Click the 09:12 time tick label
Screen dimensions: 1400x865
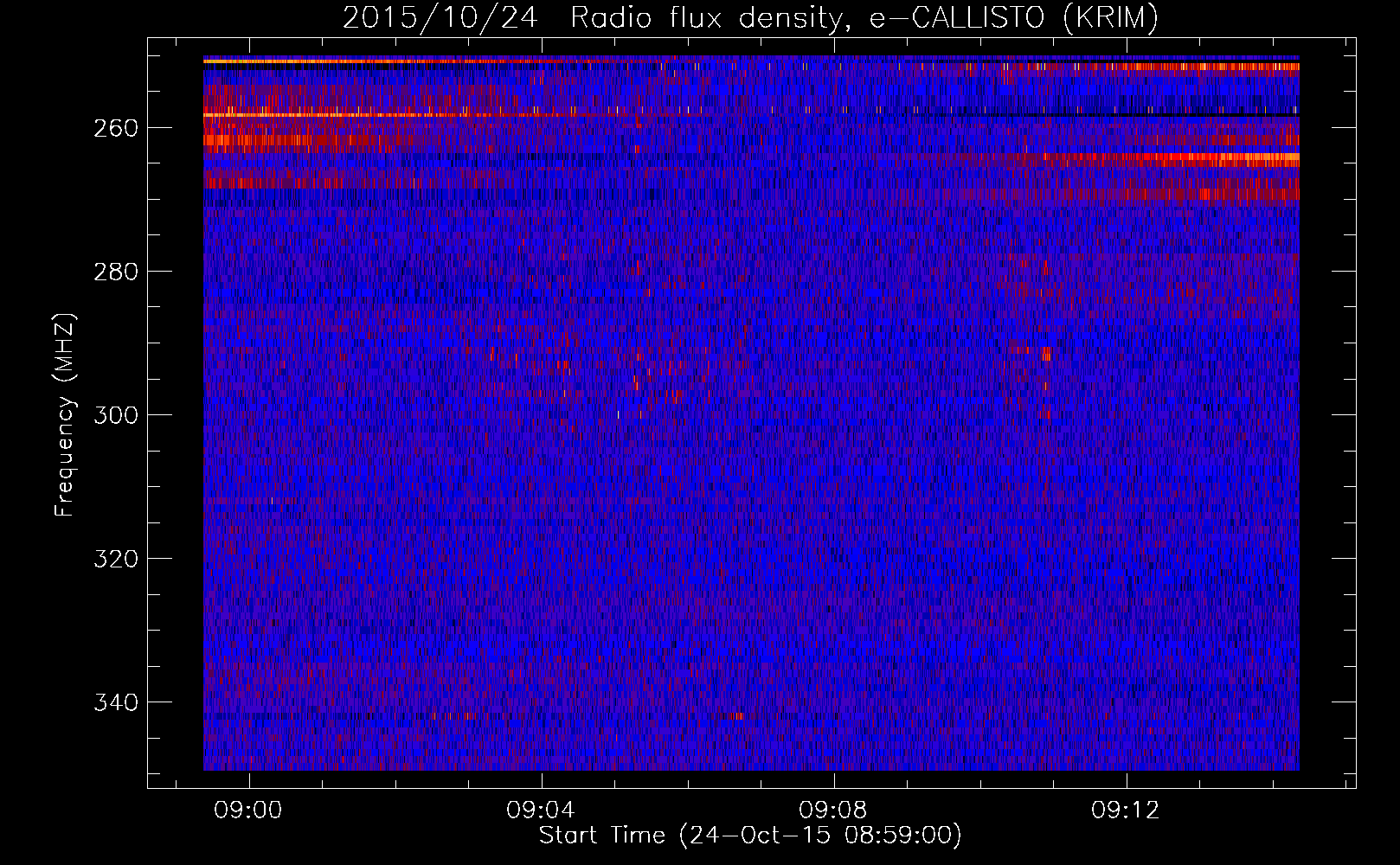[x=1126, y=811]
